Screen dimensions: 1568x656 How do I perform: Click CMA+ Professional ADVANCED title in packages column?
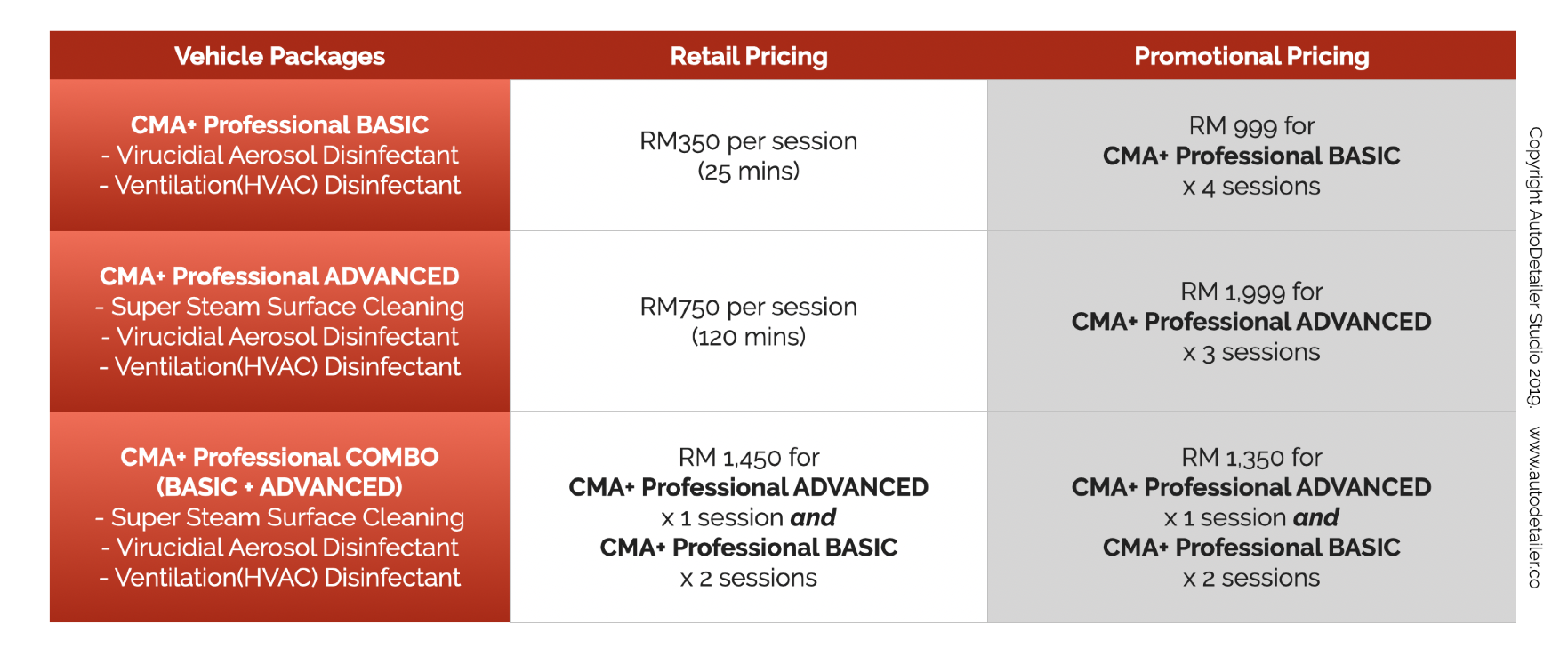[279, 276]
